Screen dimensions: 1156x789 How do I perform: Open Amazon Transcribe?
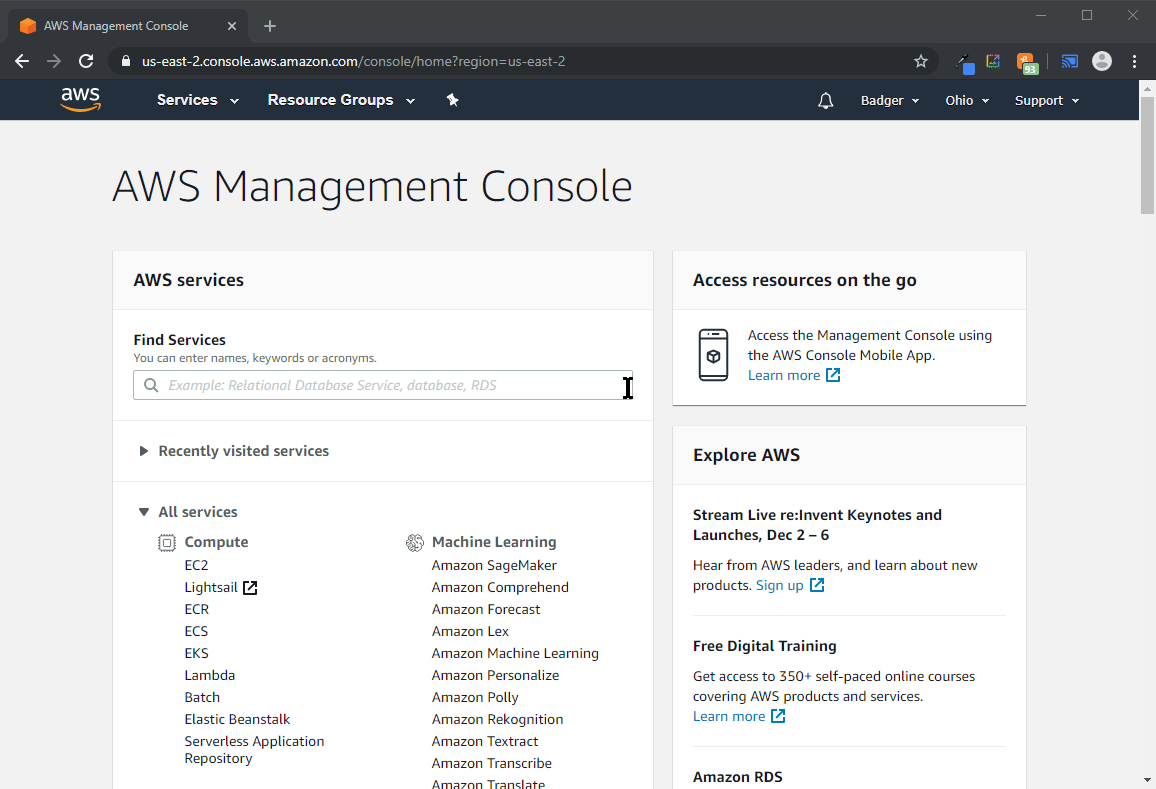click(x=492, y=764)
